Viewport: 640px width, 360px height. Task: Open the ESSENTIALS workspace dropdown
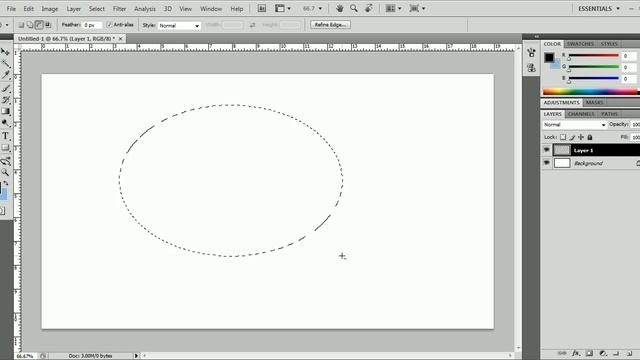click(x=598, y=9)
